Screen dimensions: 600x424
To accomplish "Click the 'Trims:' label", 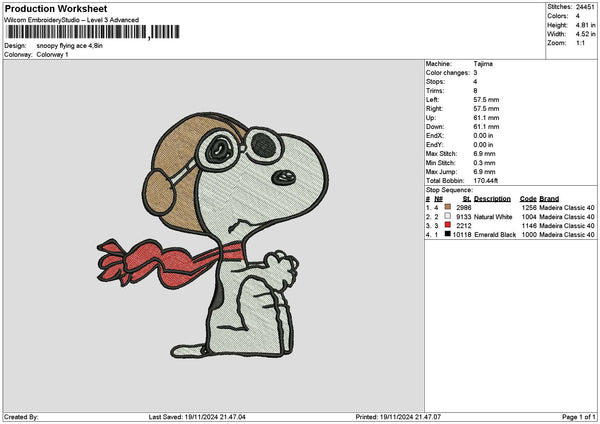I will pos(435,91).
